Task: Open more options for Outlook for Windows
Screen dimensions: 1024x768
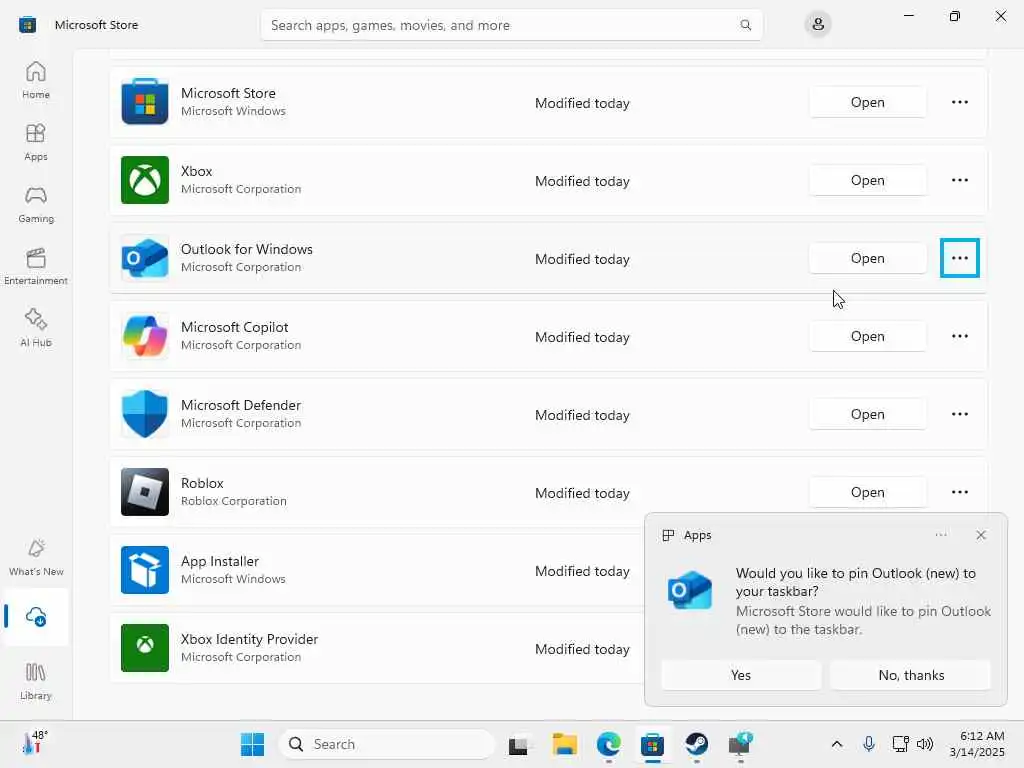Action: click(x=959, y=258)
